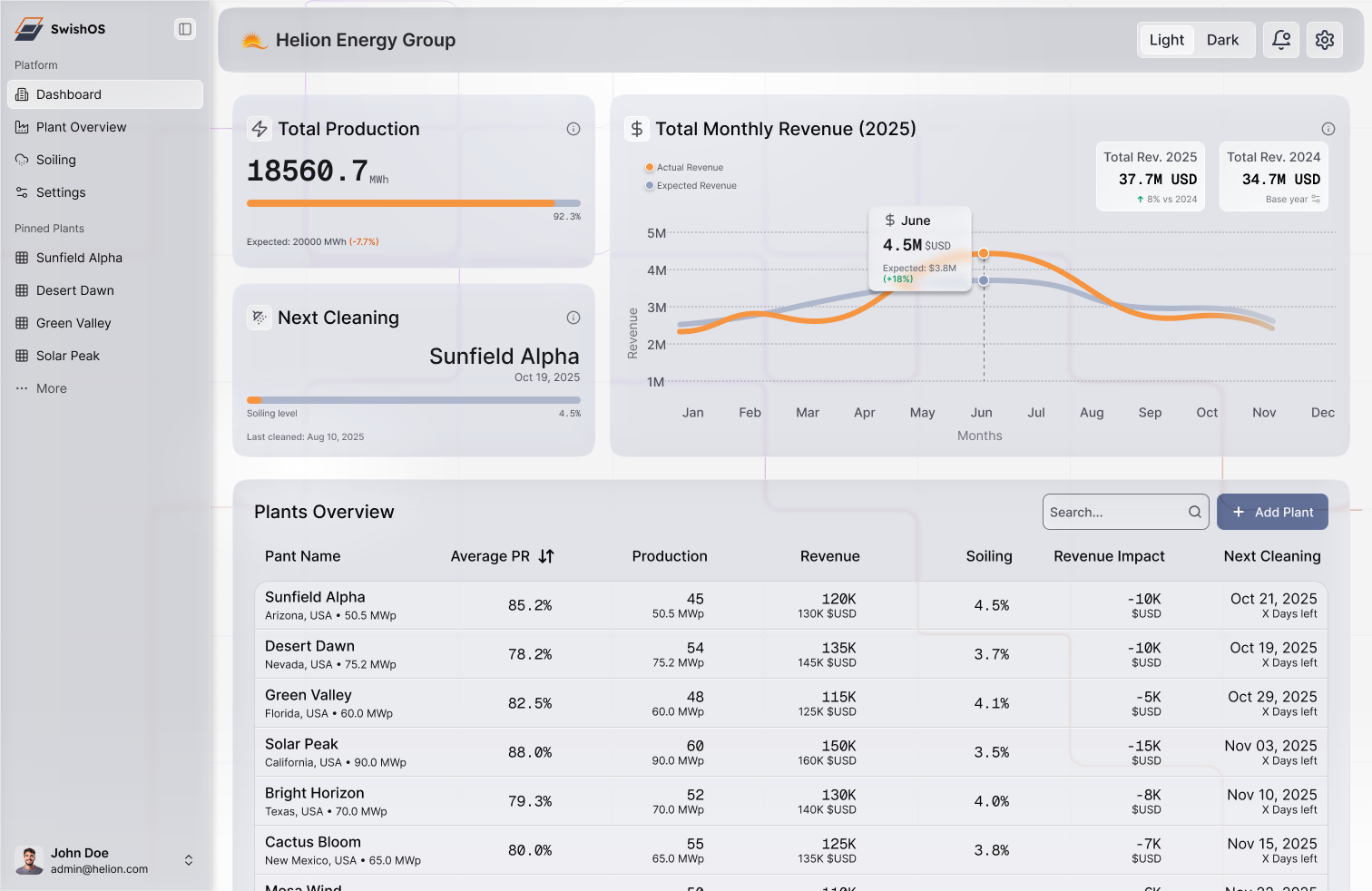The height and width of the screenshot is (891, 1372).
Task: Click the Next Cleaning info icon
Action: point(573,318)
